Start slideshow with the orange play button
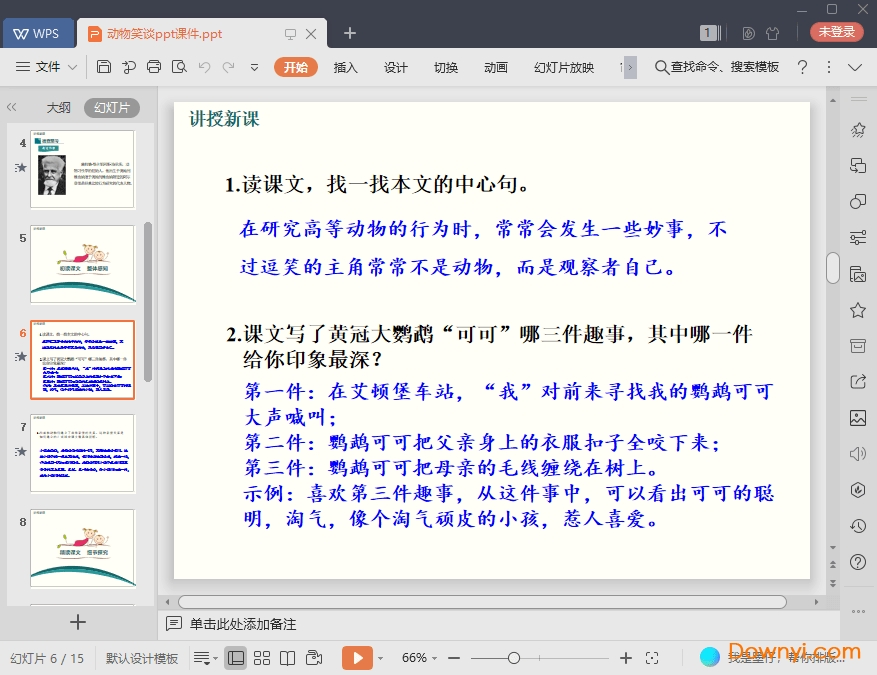This screenshot has height=675, width=877. [356, 658]
